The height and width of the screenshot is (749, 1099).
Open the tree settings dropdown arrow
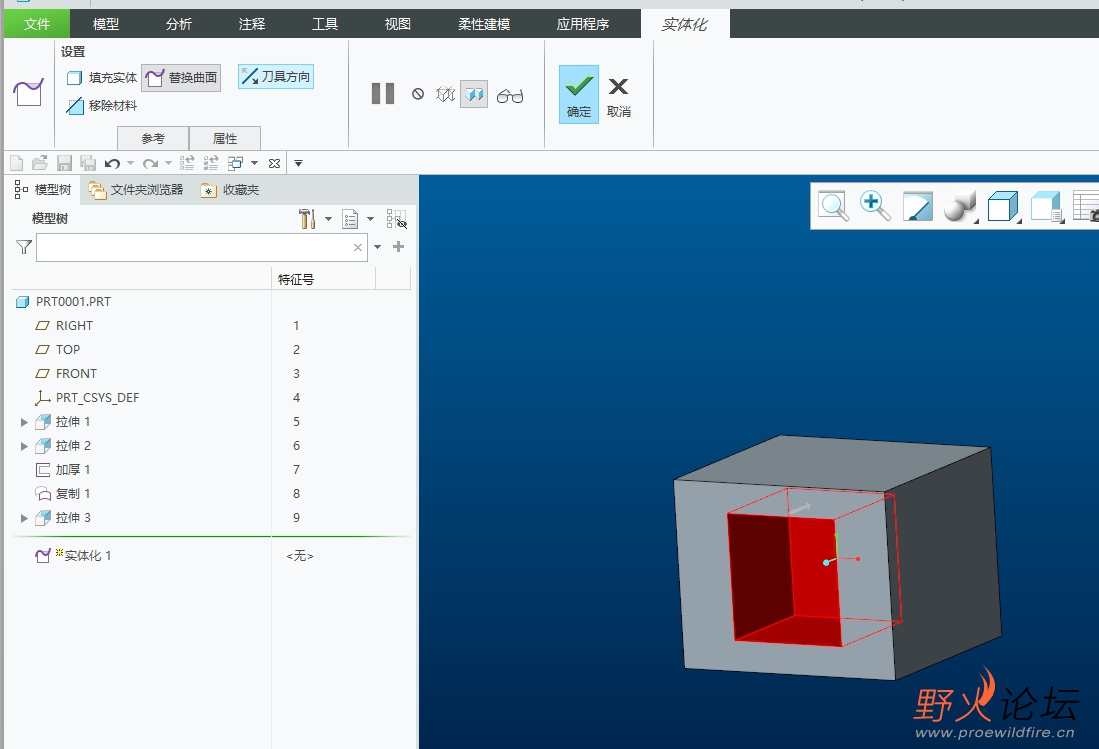click(x=328, y=219)
